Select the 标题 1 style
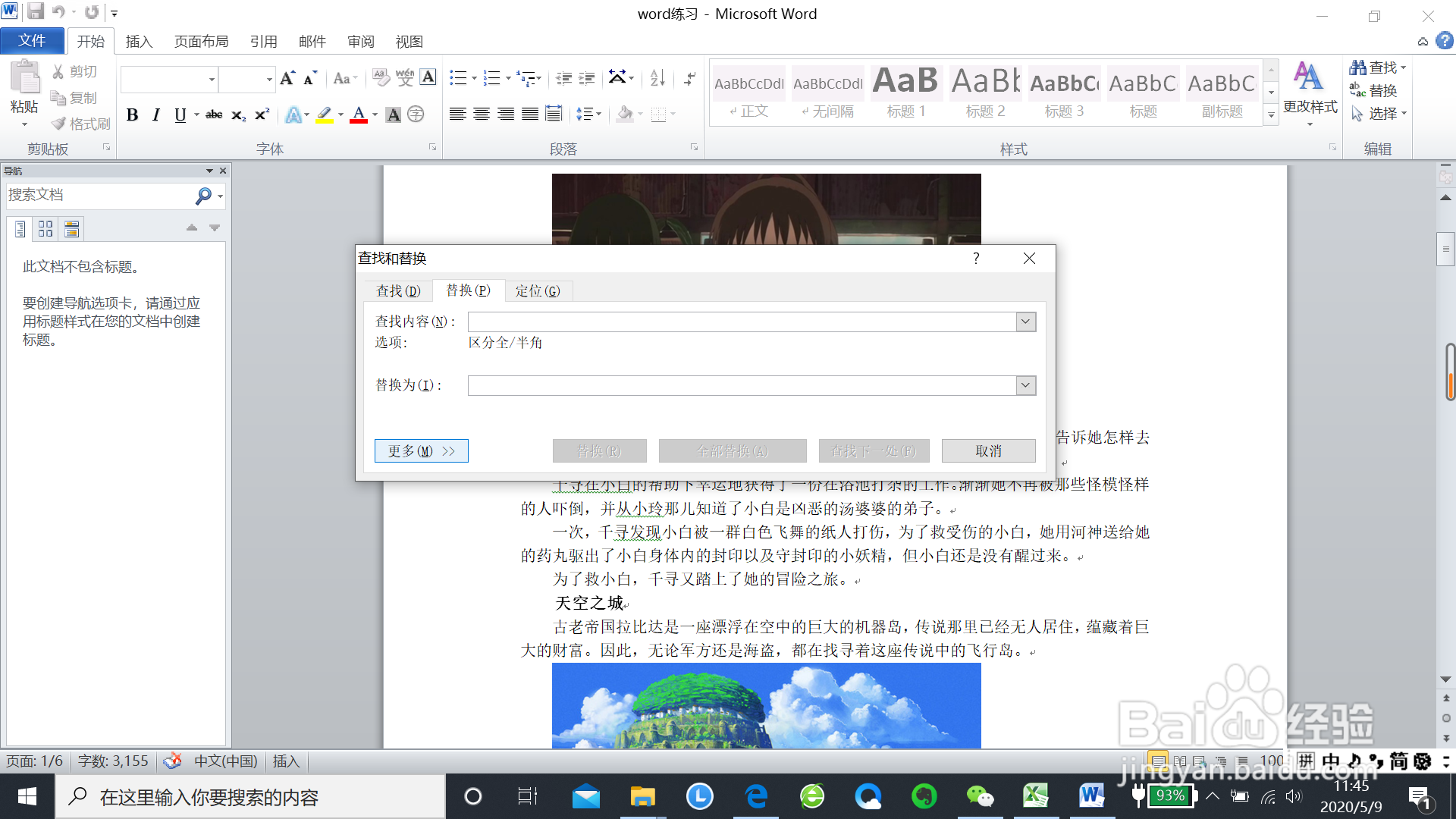Viewport: 1456px width, 819px height. 906,93
